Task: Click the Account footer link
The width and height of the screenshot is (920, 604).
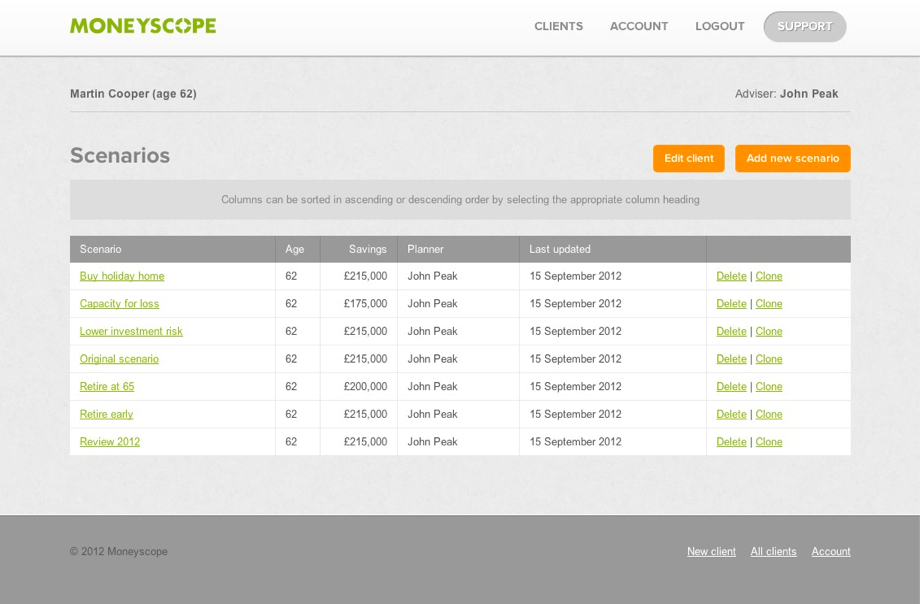Action: pyautogui.click(x=831, y=551)
